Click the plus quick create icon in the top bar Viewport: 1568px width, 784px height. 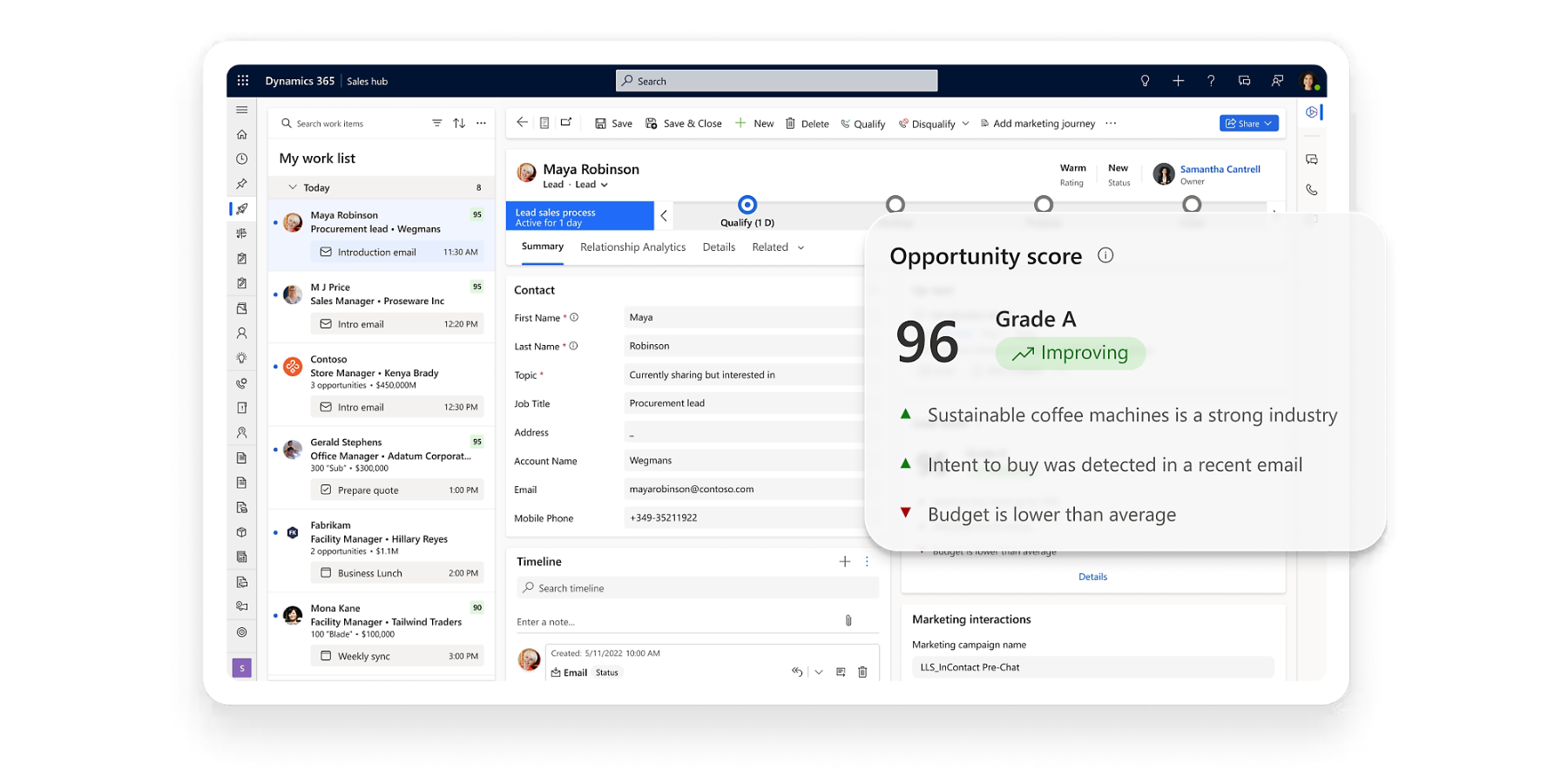click(x=1178, y=81)
